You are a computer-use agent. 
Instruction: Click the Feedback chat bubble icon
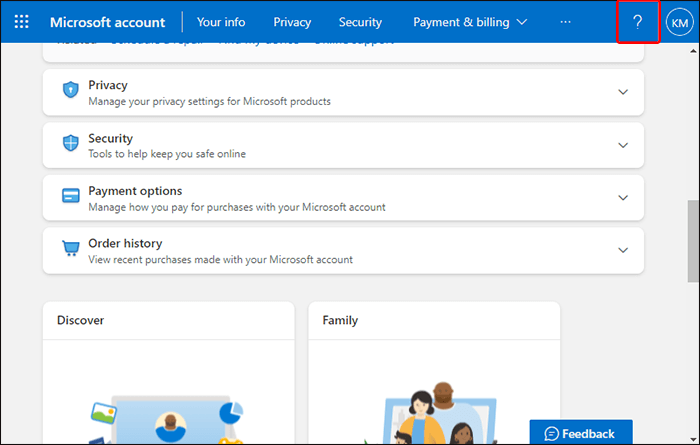coord(551,433)
